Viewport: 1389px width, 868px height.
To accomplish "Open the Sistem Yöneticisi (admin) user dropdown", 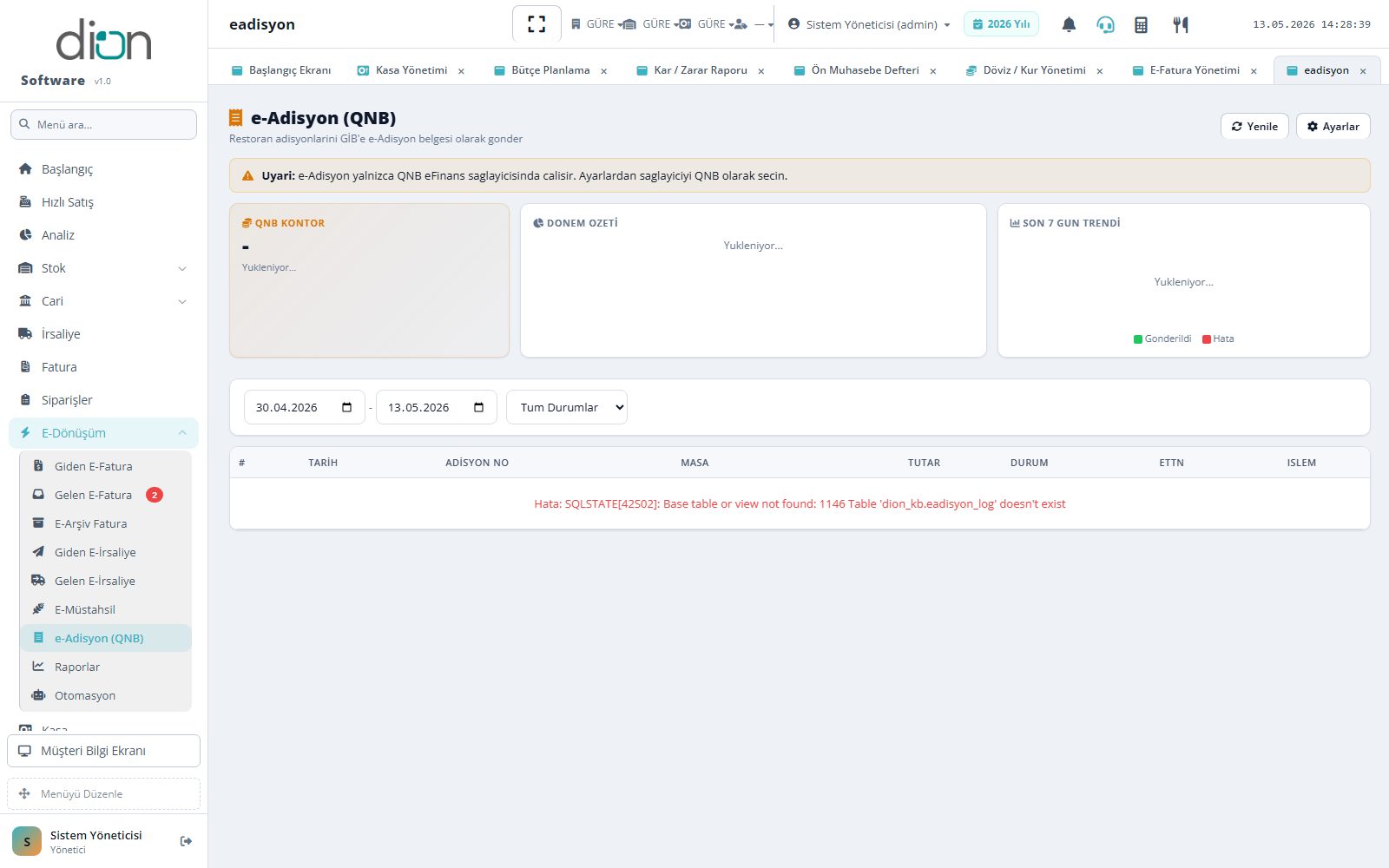I will coord(869,24).
